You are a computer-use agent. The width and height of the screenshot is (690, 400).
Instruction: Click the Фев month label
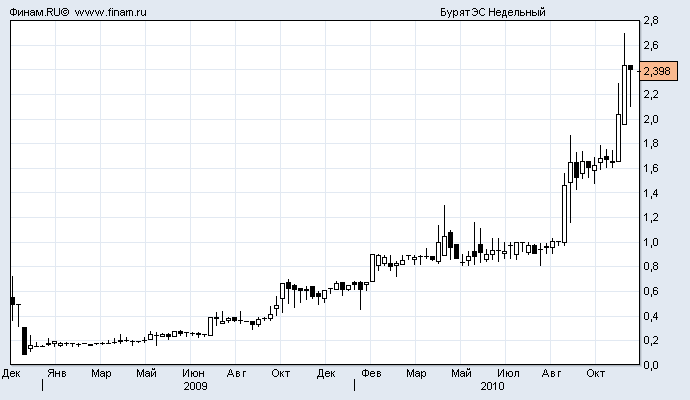point(372,373)
